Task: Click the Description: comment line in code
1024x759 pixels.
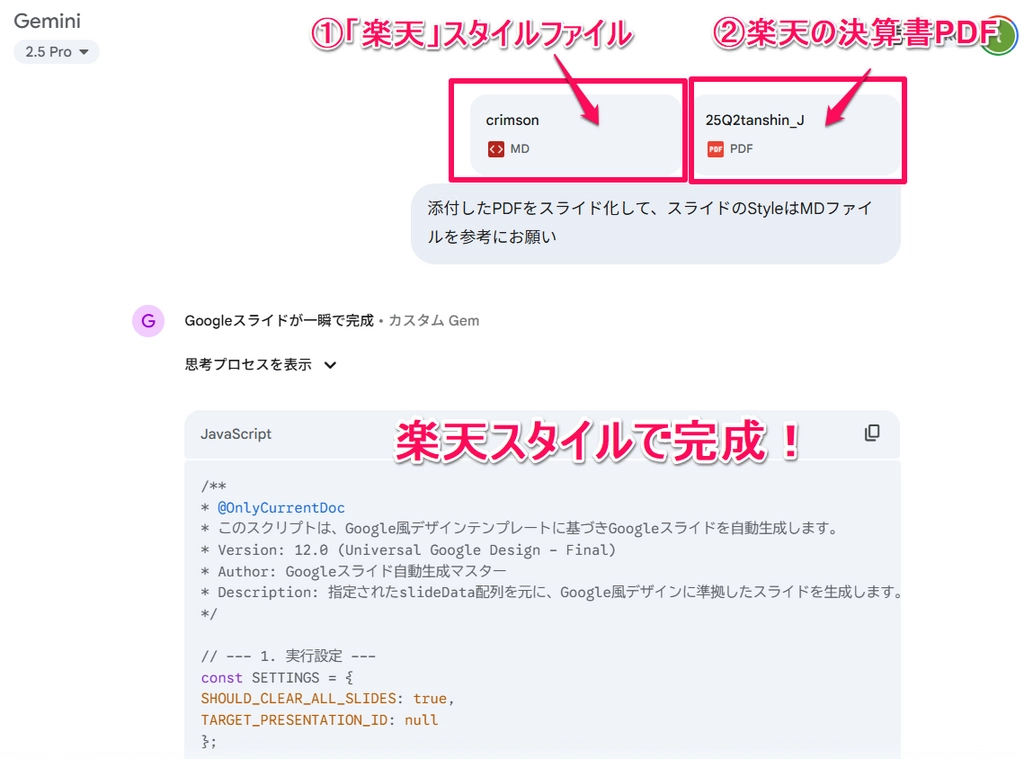Action: pyautogui.click(x=552, y=592)
